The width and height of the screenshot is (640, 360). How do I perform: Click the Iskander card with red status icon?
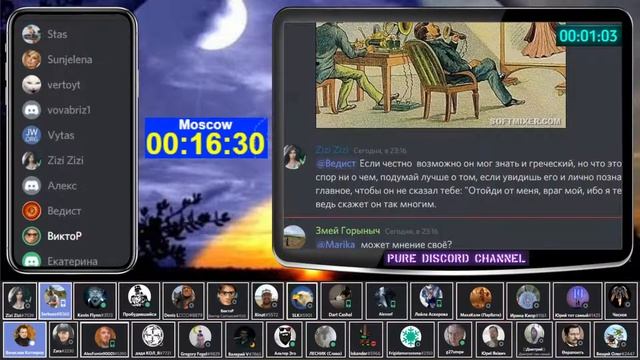[366, 340]
